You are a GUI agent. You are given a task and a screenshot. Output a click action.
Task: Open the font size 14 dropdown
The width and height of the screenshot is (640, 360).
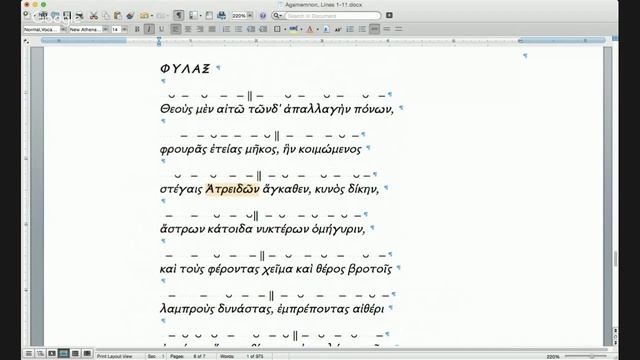pos(124,29)
